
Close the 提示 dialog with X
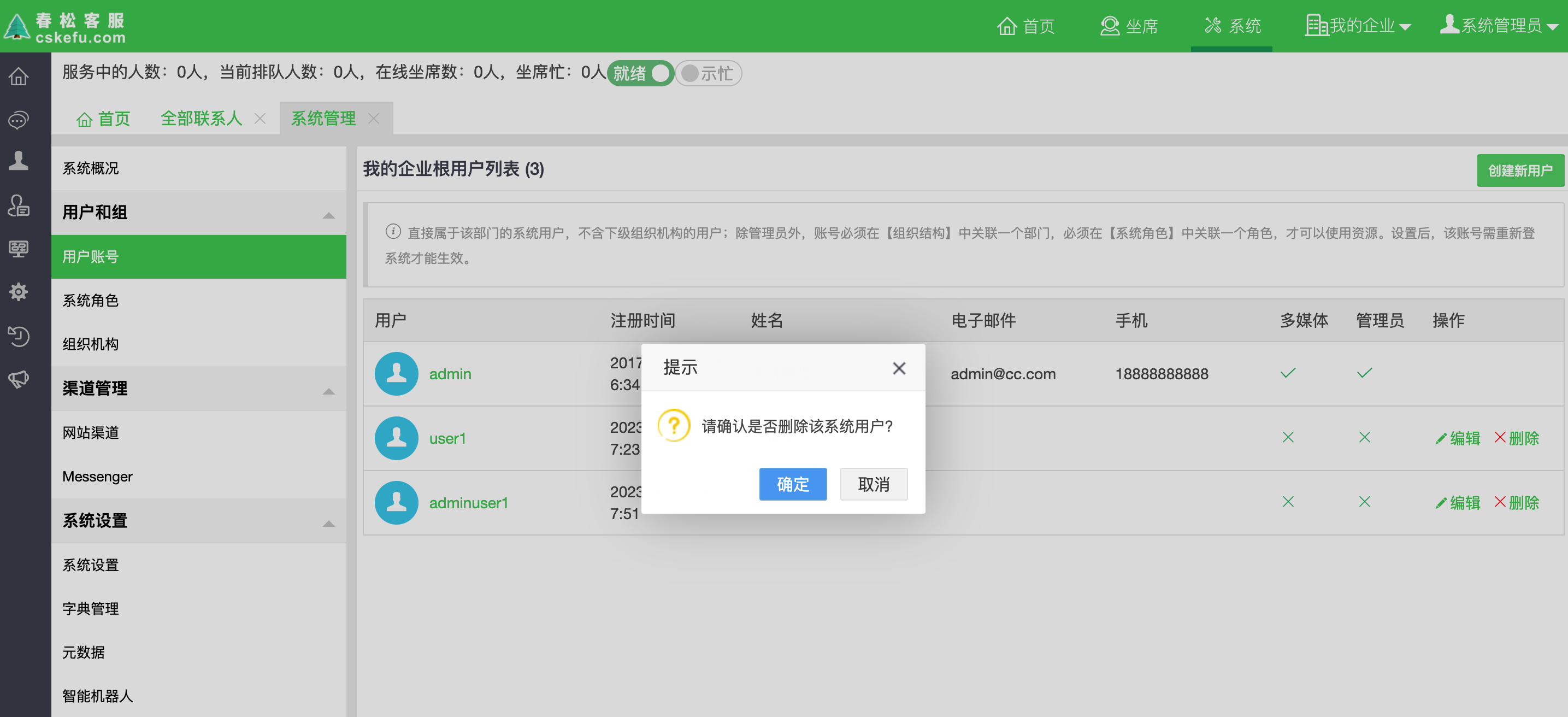point(898,368)
